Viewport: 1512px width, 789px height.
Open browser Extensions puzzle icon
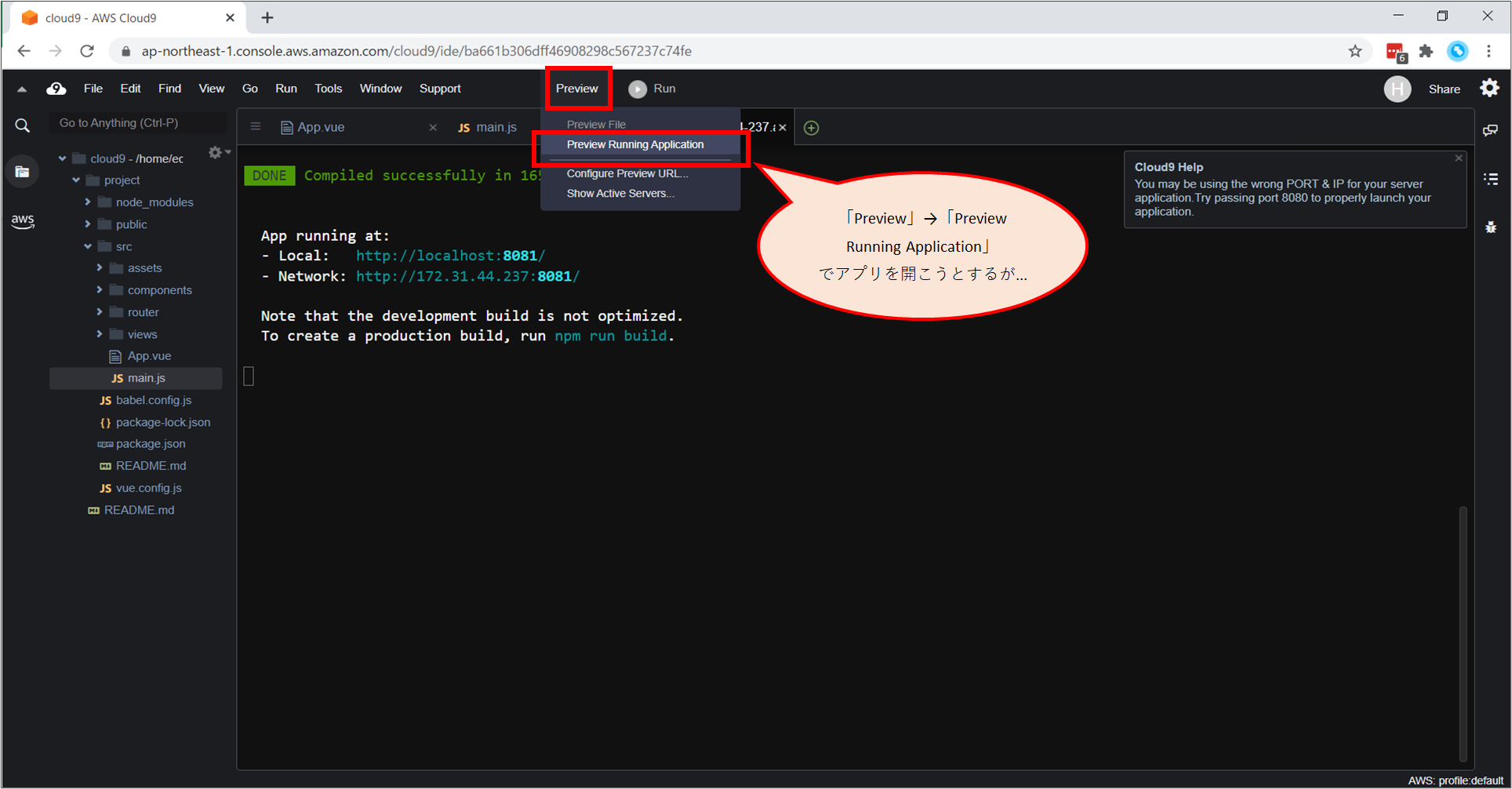coord(1426,51)
